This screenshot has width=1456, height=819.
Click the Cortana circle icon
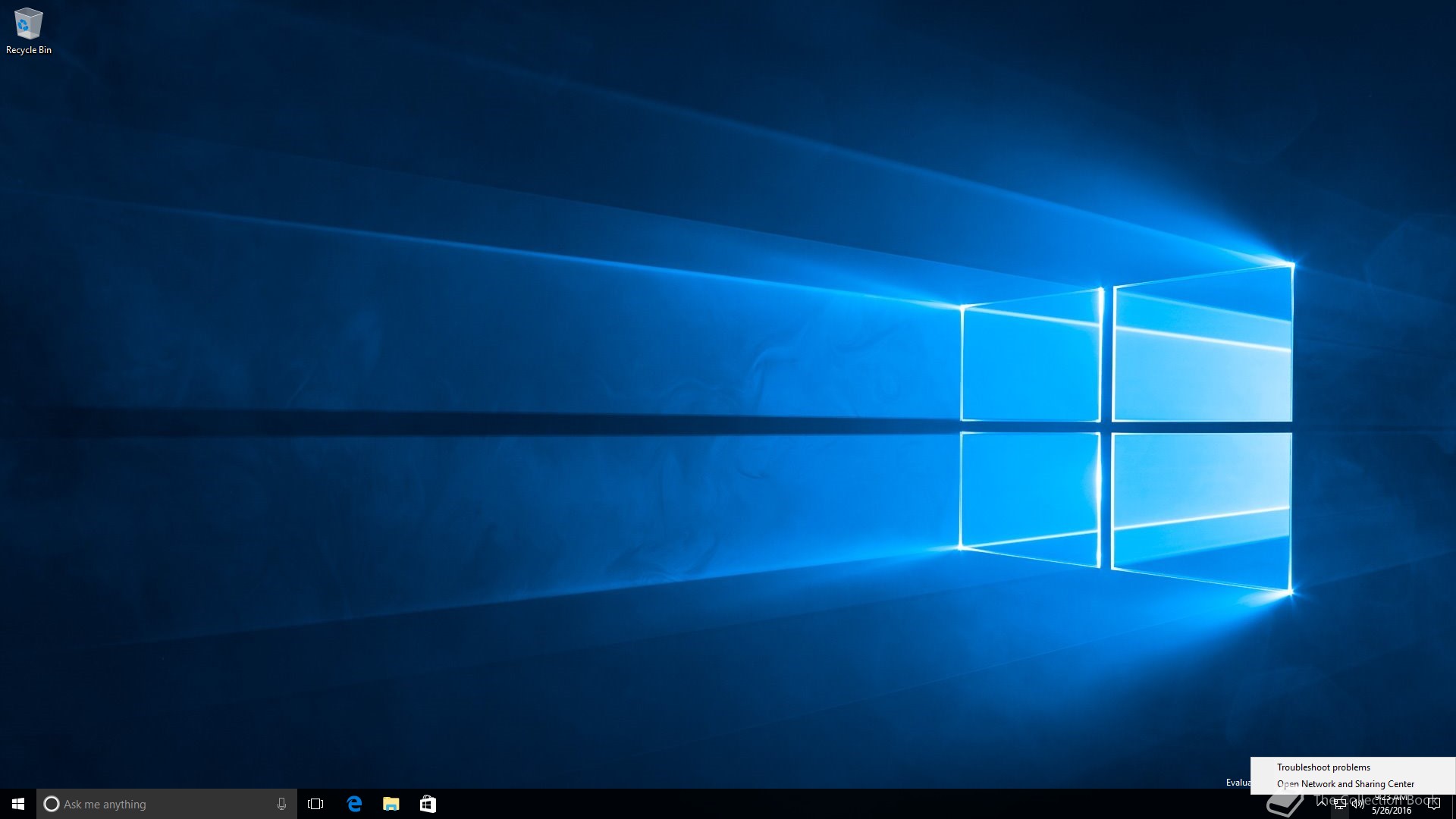(x=52, y=804)
